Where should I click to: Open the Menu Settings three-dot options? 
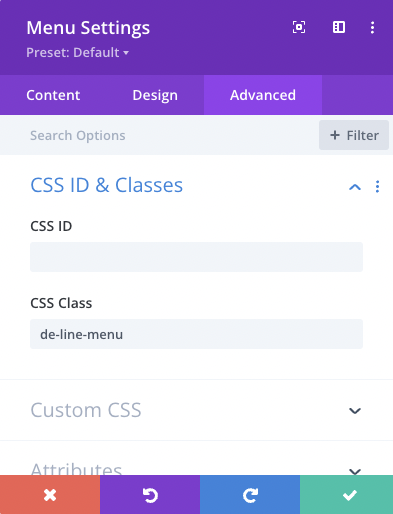coord(372,27)
